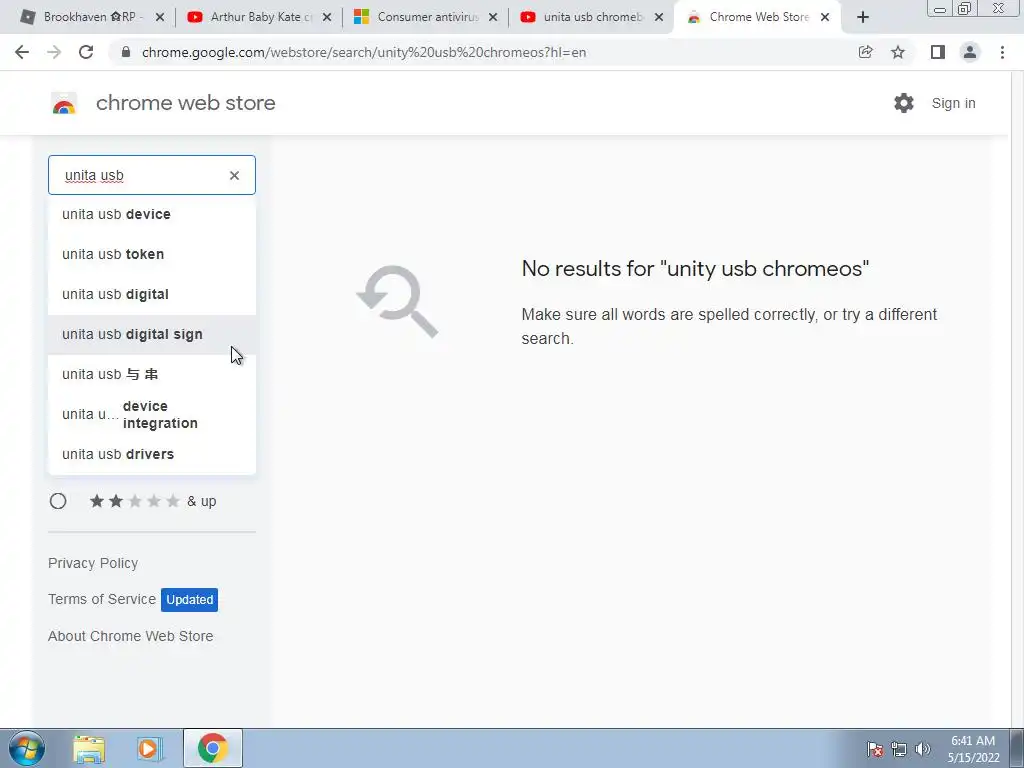Viewport: 1024px width, 768px height.
Task: Click the Chrome Web Store rainbow logo
Action: pyautogui.click(x=64, y=103)
